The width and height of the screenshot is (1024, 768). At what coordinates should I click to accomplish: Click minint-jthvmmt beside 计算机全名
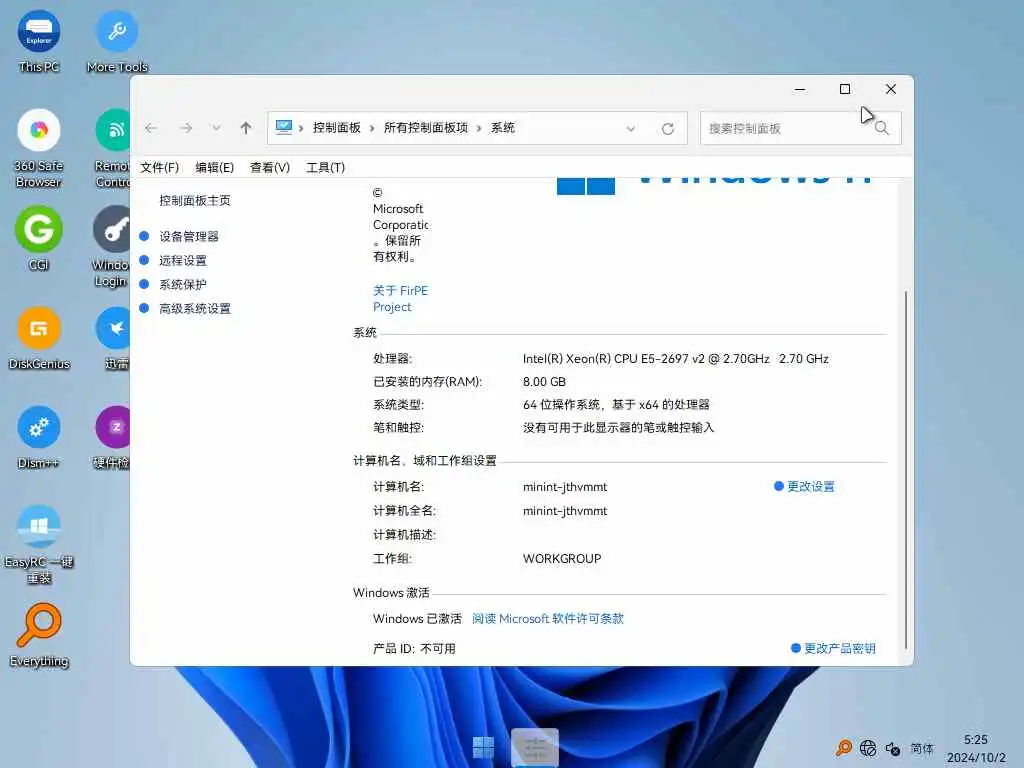click(565, 511)
